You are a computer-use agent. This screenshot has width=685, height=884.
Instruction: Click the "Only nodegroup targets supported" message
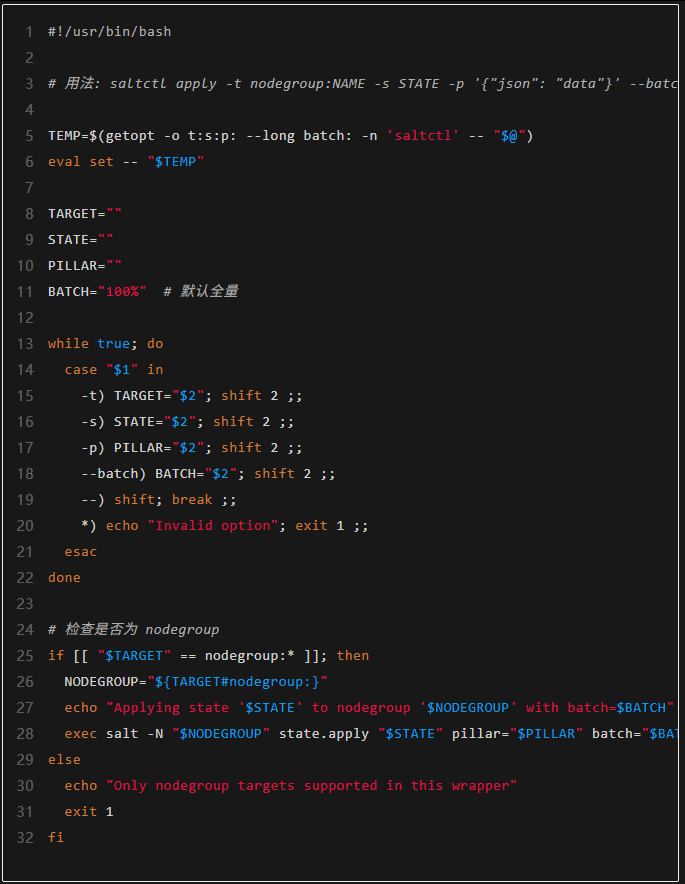[x=311, y=786]
